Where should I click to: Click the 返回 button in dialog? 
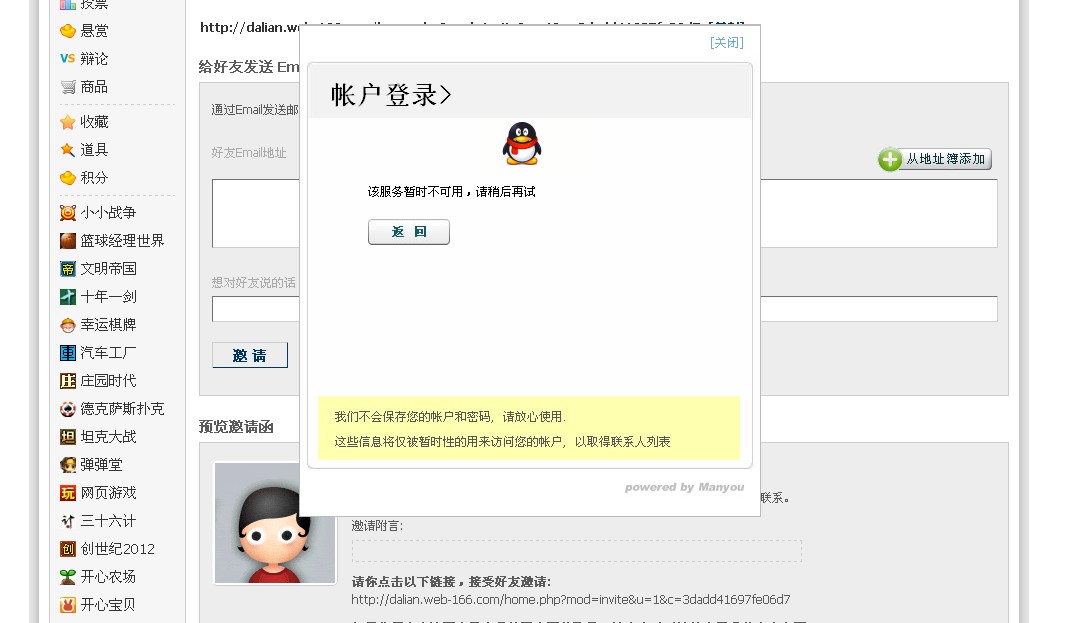click(x=409, y=232)
